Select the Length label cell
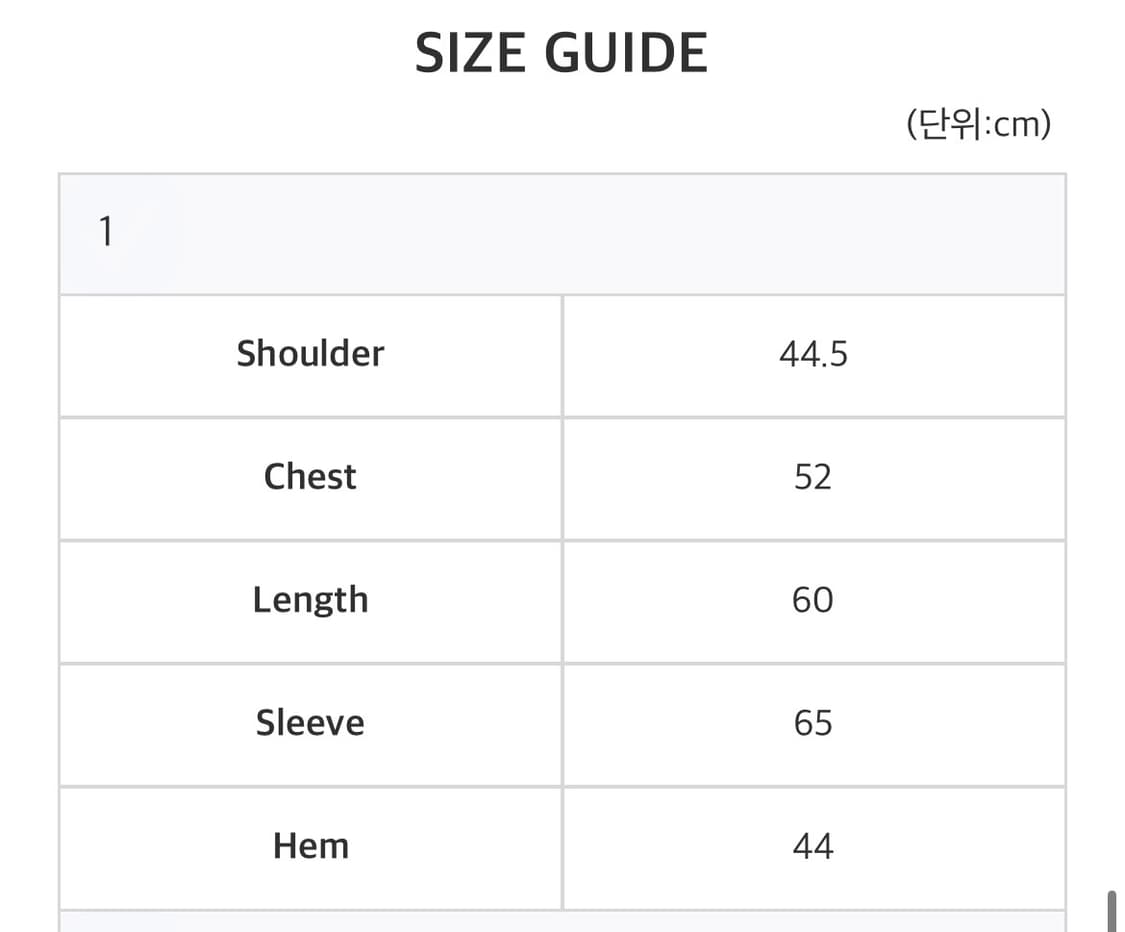 tap(310, 600)
